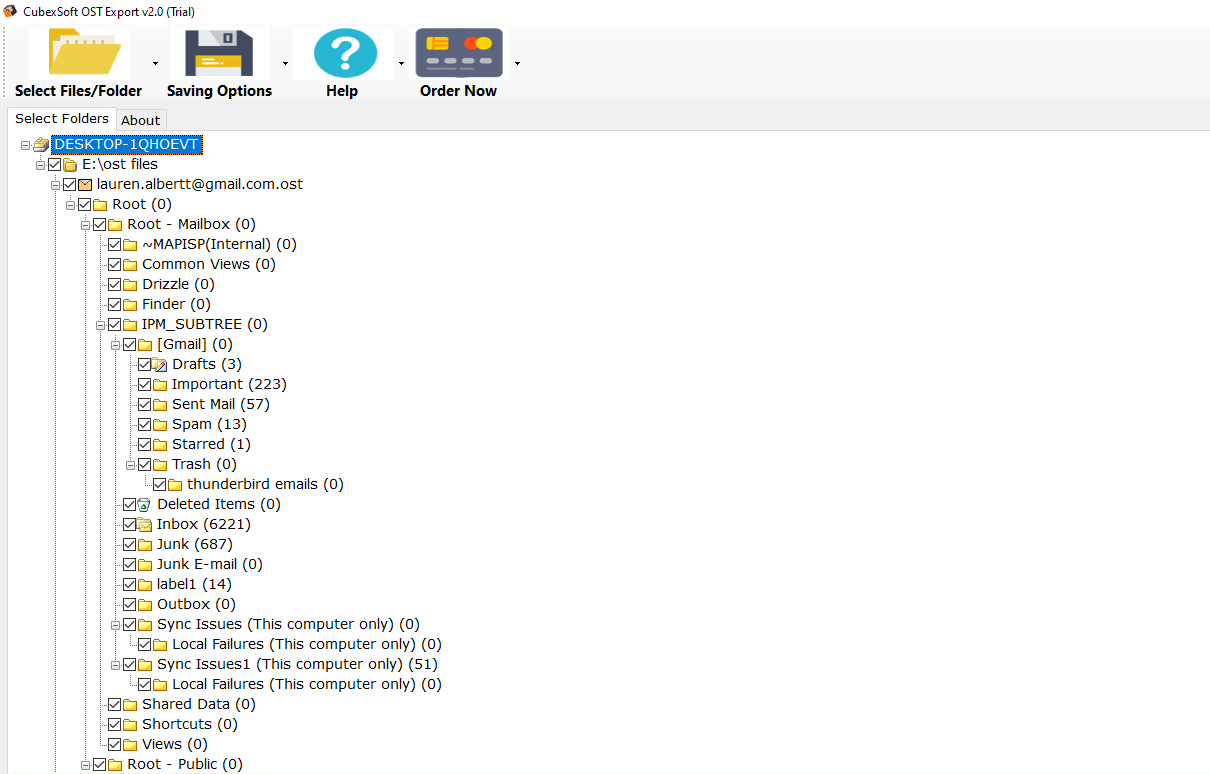Click the DESKTOP-1QHOEVT computer icon
This screenshot has width=1210, height=774.
click(x=41, y=145)
